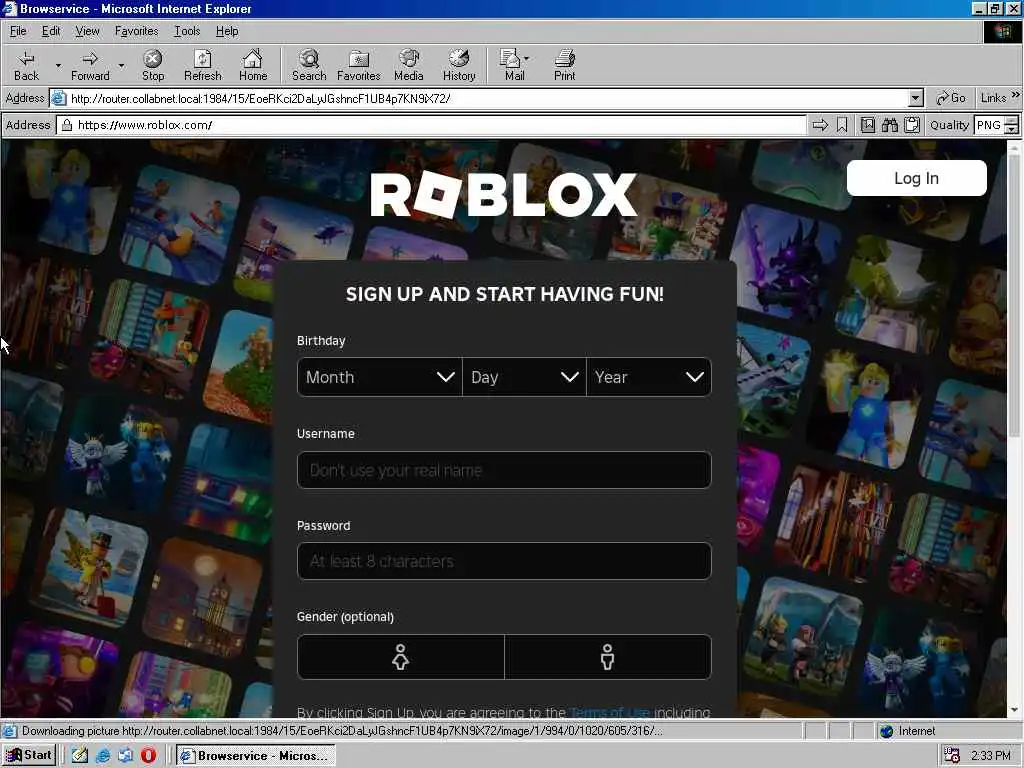Click the scrollbar up arrow
The height and width of the screenshot is (768, 1024).
(x=1014, y=148)
